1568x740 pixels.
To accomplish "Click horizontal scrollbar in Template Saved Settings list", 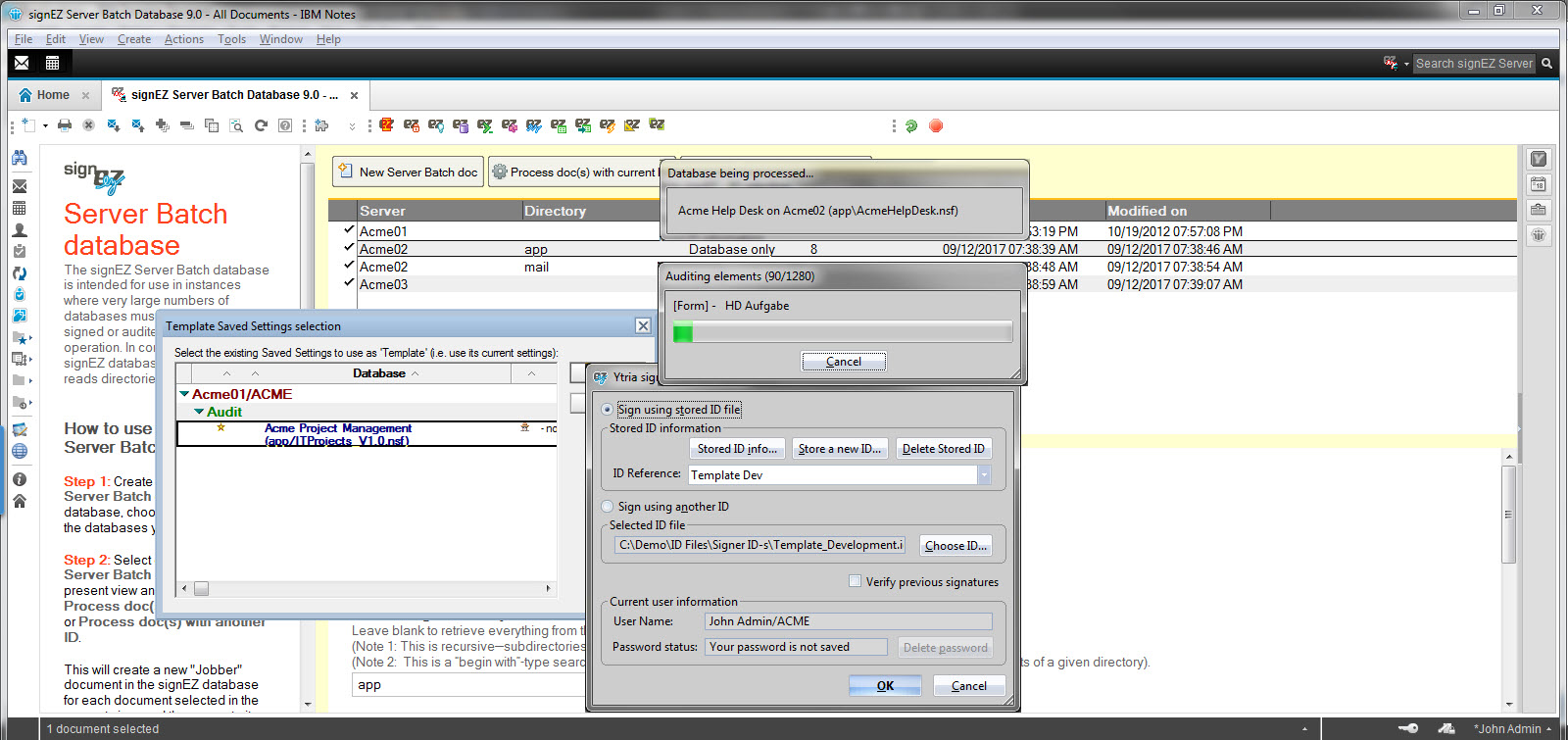I will tap(367, 589).
